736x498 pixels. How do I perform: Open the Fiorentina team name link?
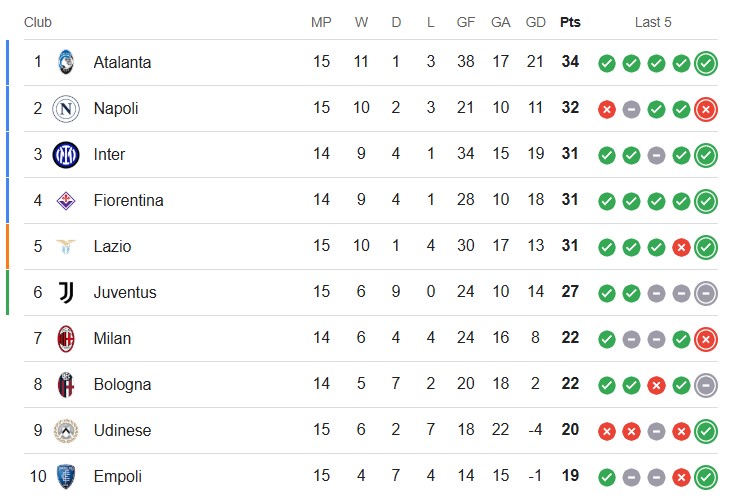pyautogui.click(x=129, y=200)
